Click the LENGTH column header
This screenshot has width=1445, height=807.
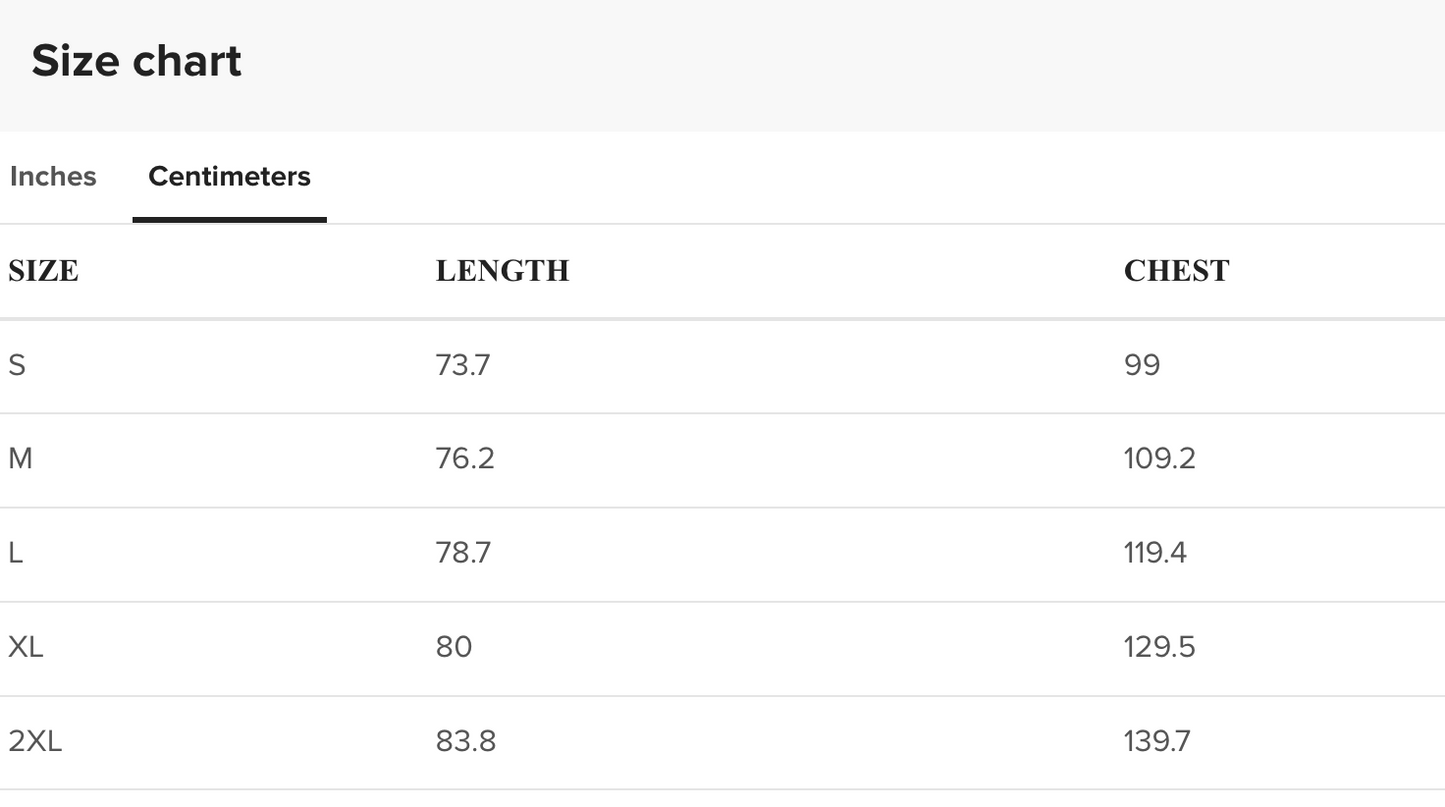(502, 271)
